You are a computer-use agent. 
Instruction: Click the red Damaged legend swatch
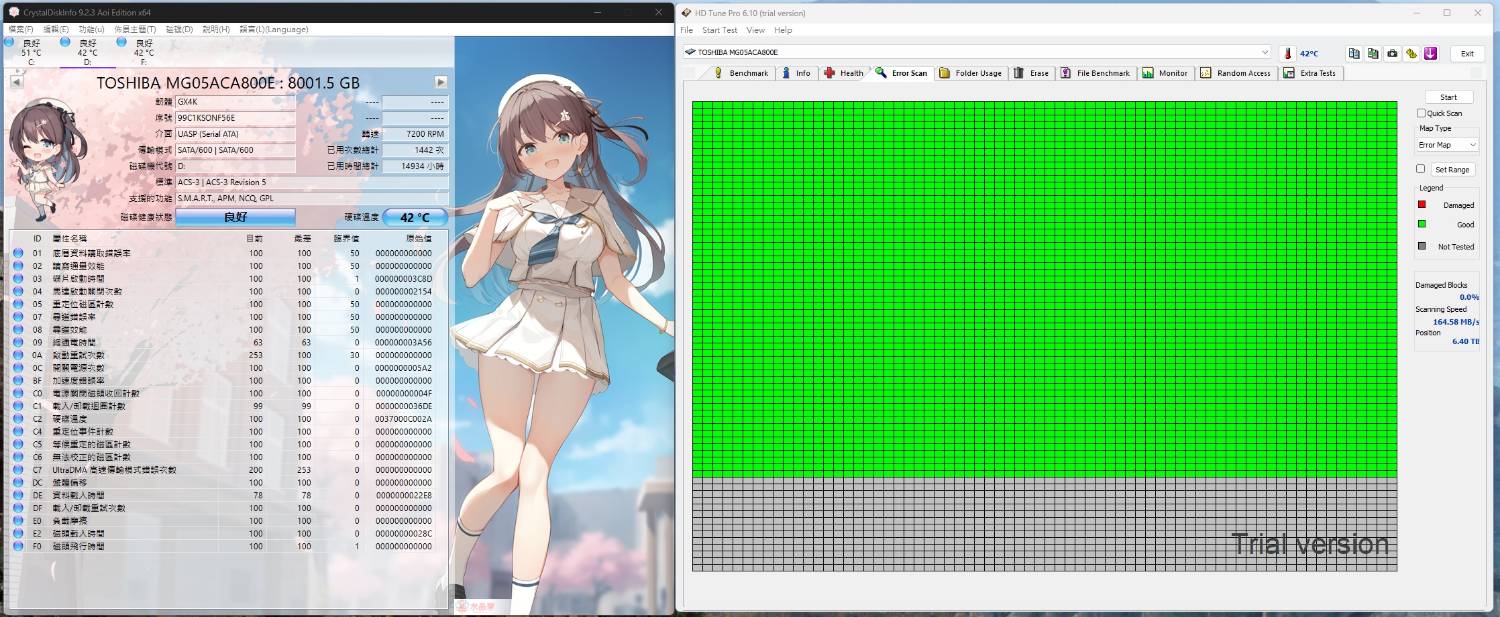[x=1421, y=205]
